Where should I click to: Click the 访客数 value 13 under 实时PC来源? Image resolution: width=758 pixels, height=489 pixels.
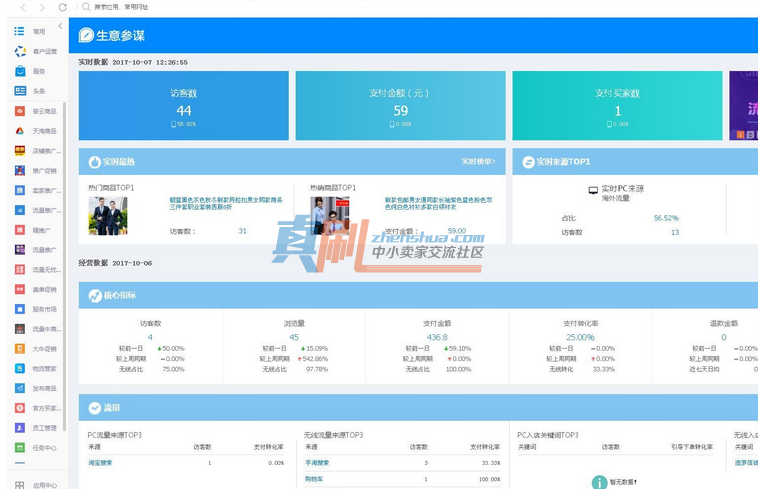(675, 232)
